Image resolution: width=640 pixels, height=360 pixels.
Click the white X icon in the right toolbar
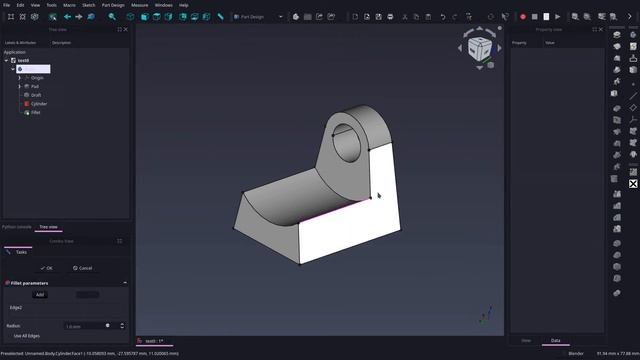point(633,184)
